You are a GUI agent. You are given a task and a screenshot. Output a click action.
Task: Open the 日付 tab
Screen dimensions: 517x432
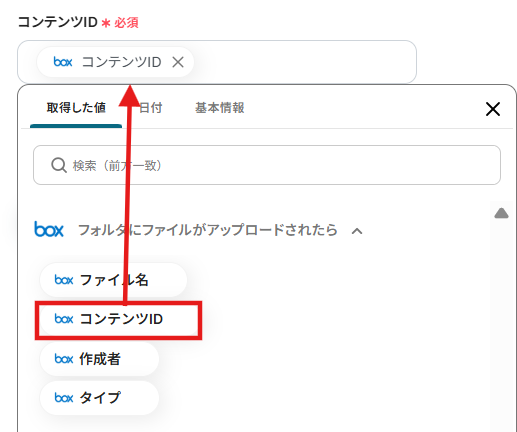150,108
